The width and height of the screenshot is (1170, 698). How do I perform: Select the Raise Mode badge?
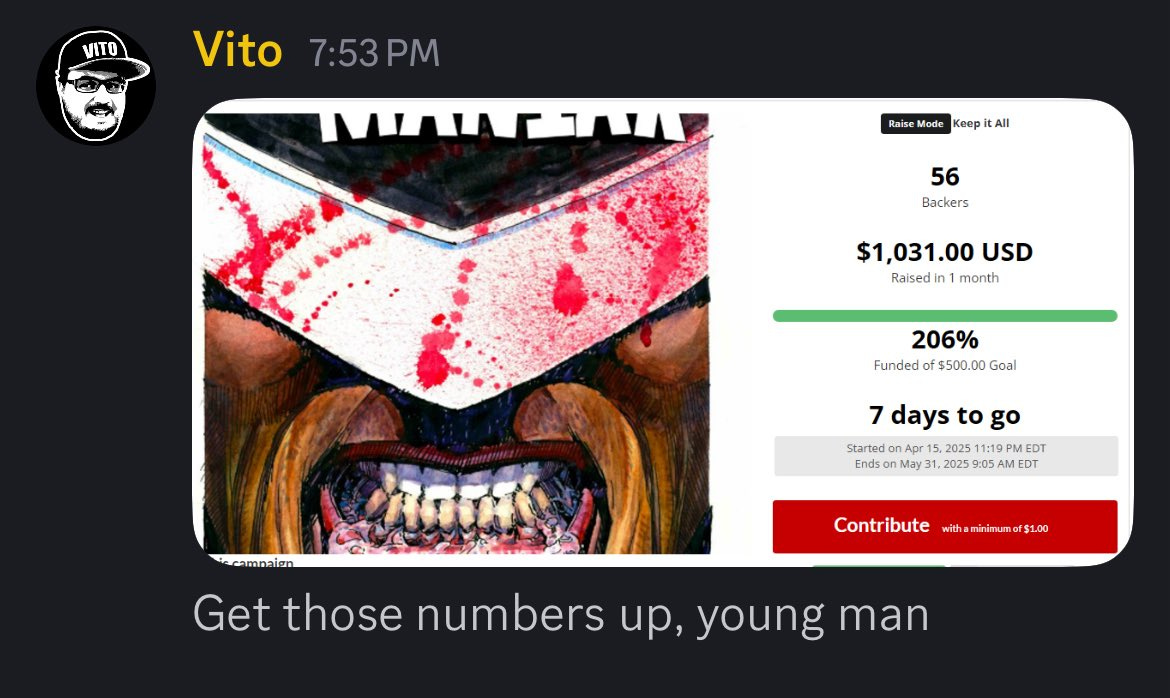tap(916, 124)
